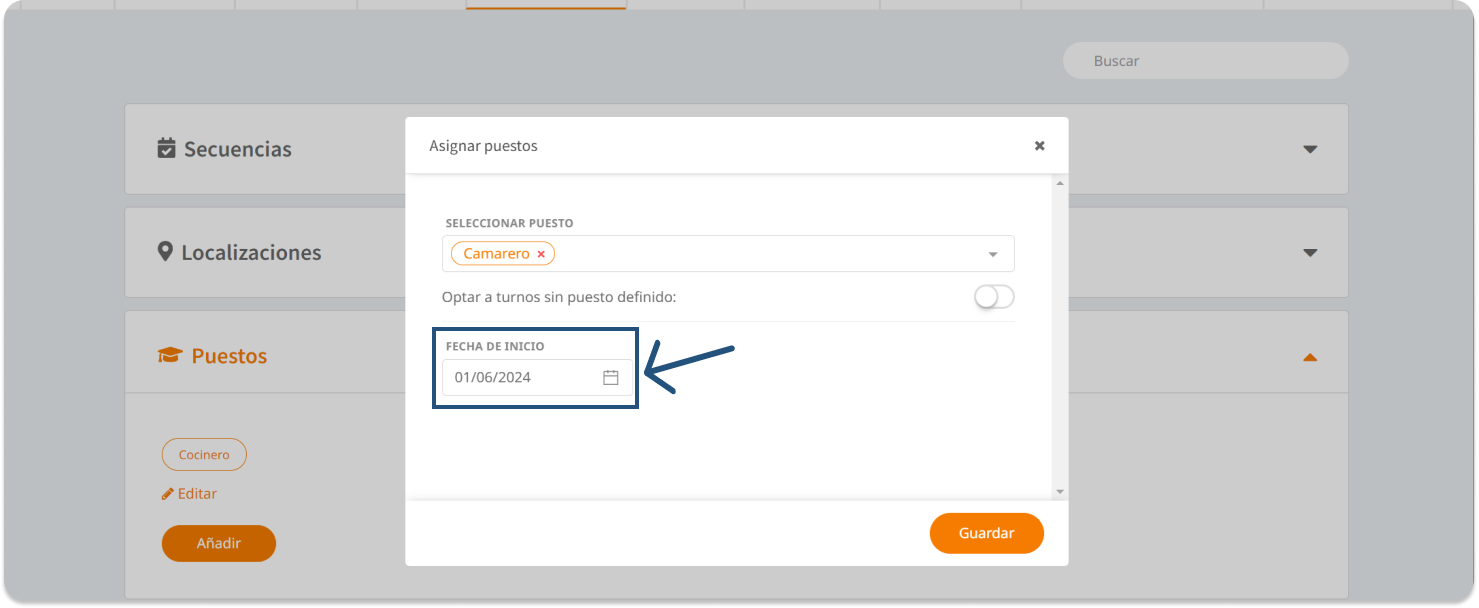This screenshot has height=608, width=1479.
Task: Close the Asignar puestos dialog
Action: 1039,146
